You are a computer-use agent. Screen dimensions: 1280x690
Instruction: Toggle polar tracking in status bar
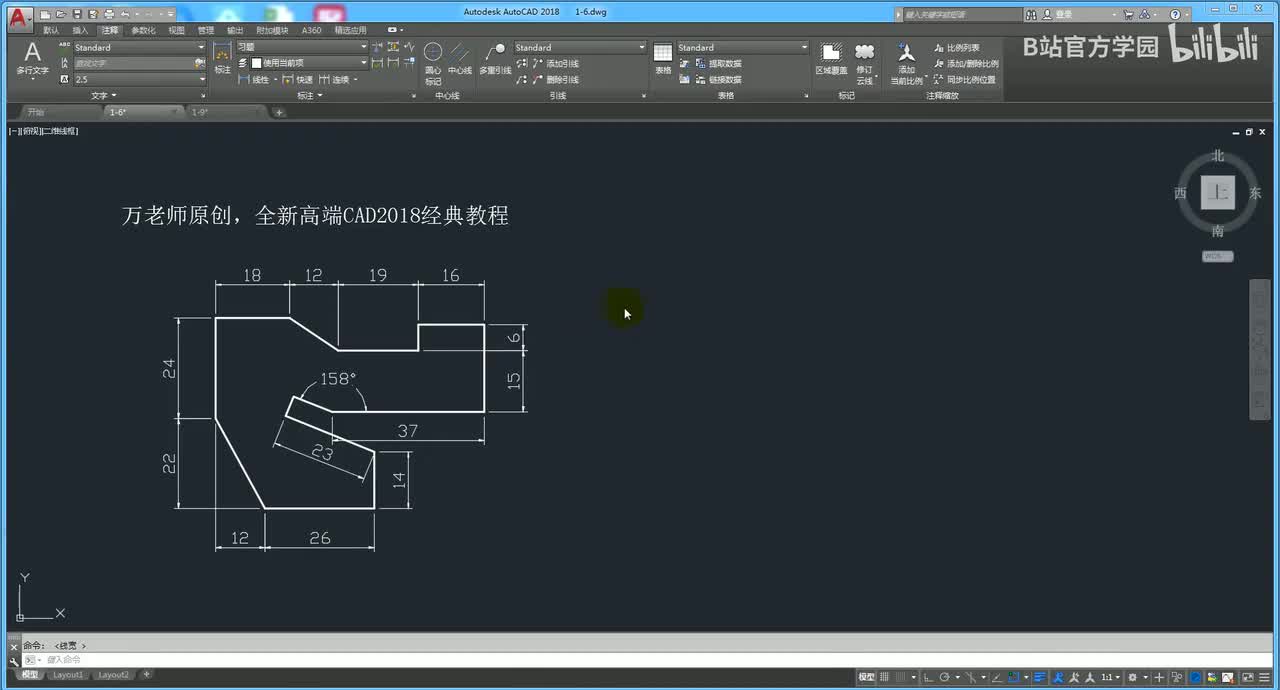pos(944,677)
